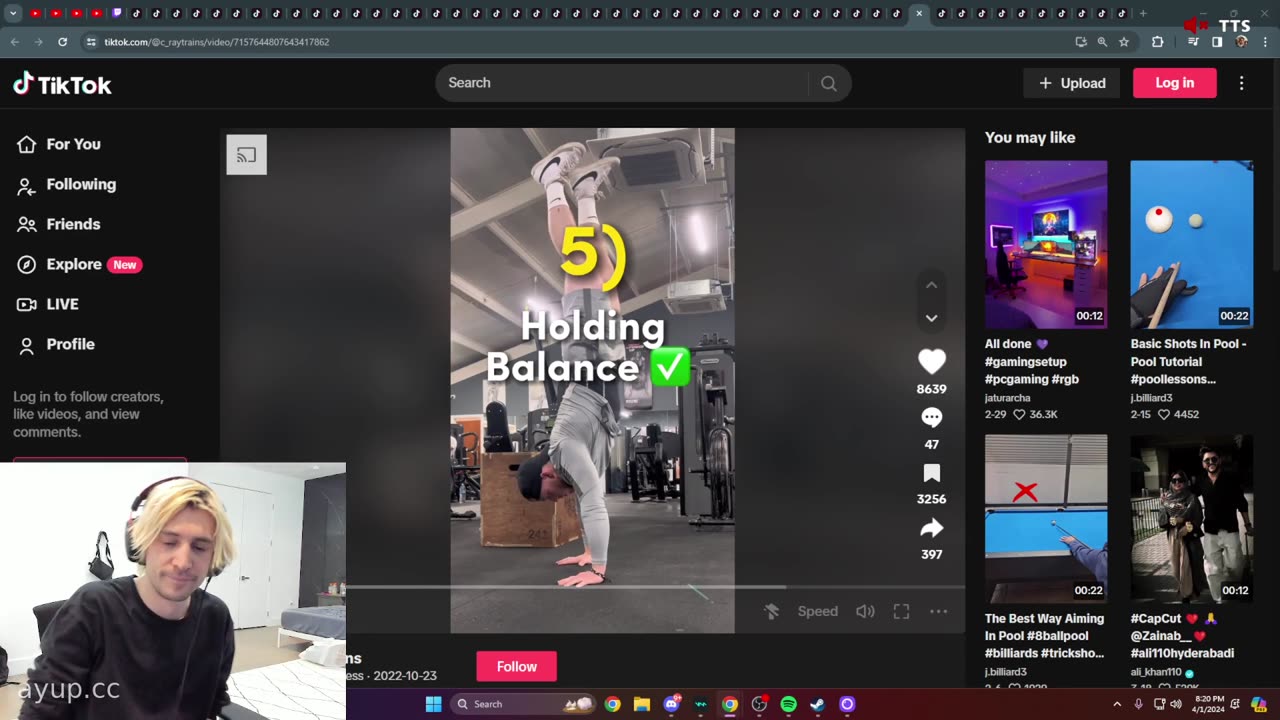Click the Windows taskbar Search box
This screenshot has height=720, width=1280.
tap(523, 704)
